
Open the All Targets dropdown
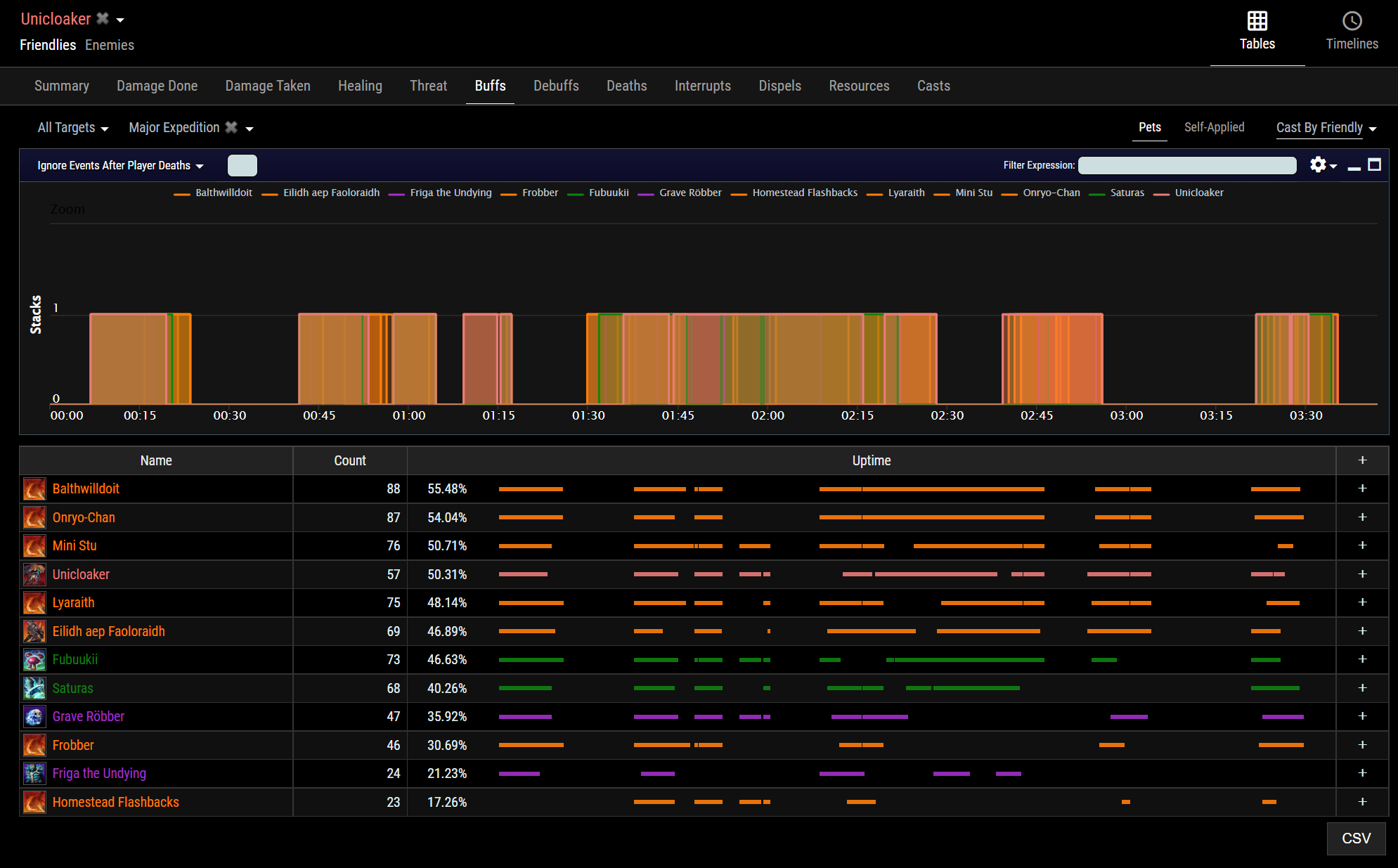(x=73, y=128)
